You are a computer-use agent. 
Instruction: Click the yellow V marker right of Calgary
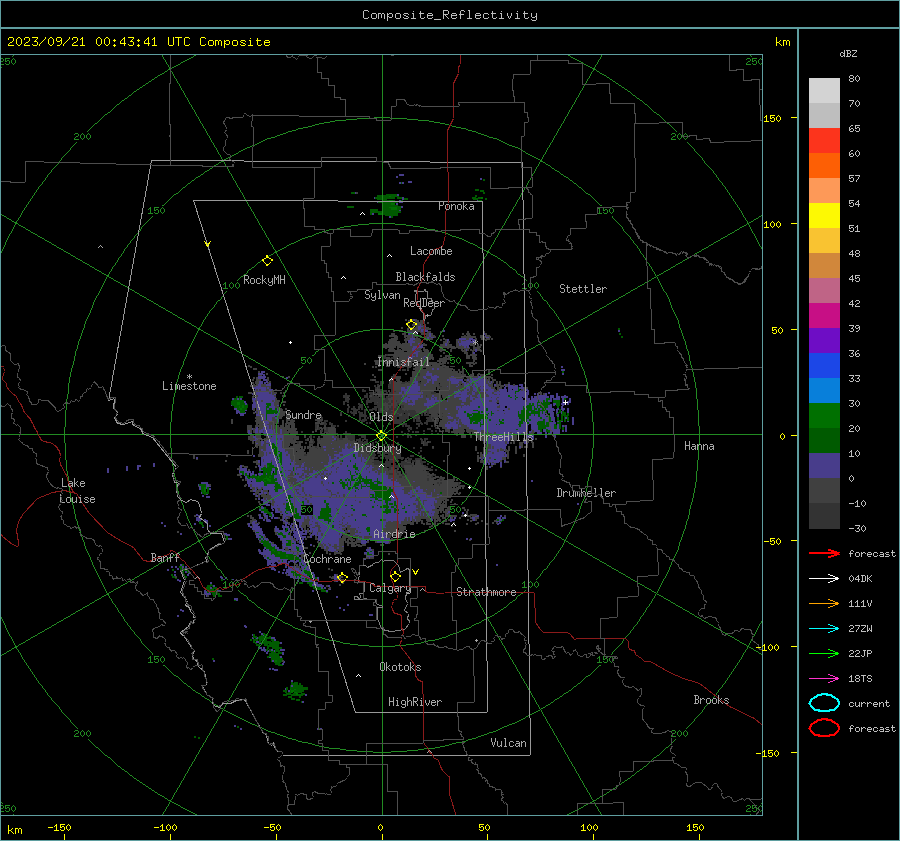[416, 572]
